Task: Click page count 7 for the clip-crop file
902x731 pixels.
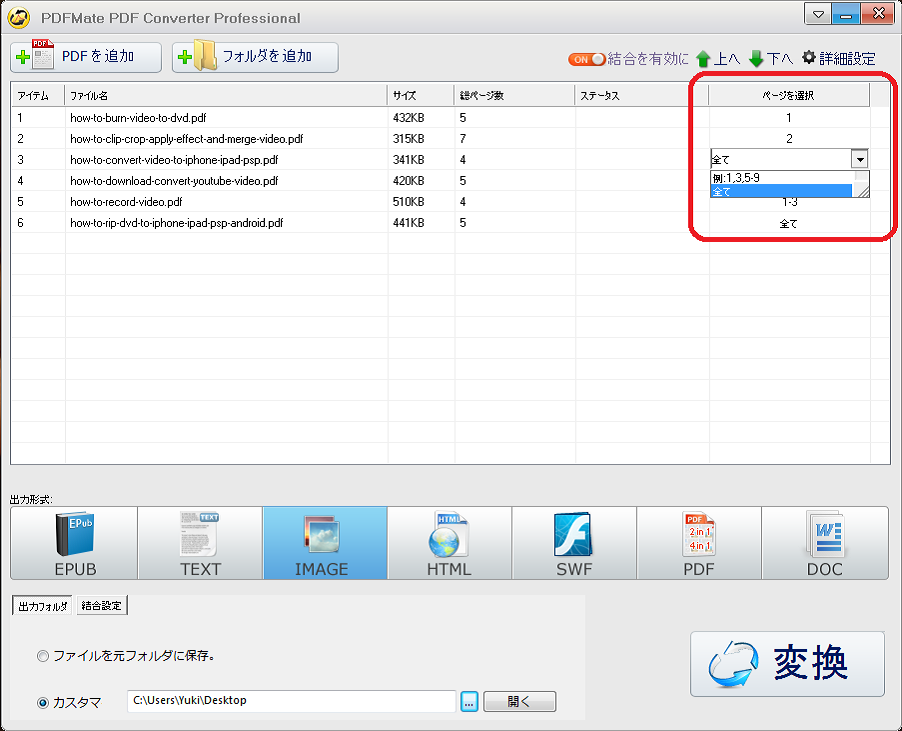Action: pos(463,139)
